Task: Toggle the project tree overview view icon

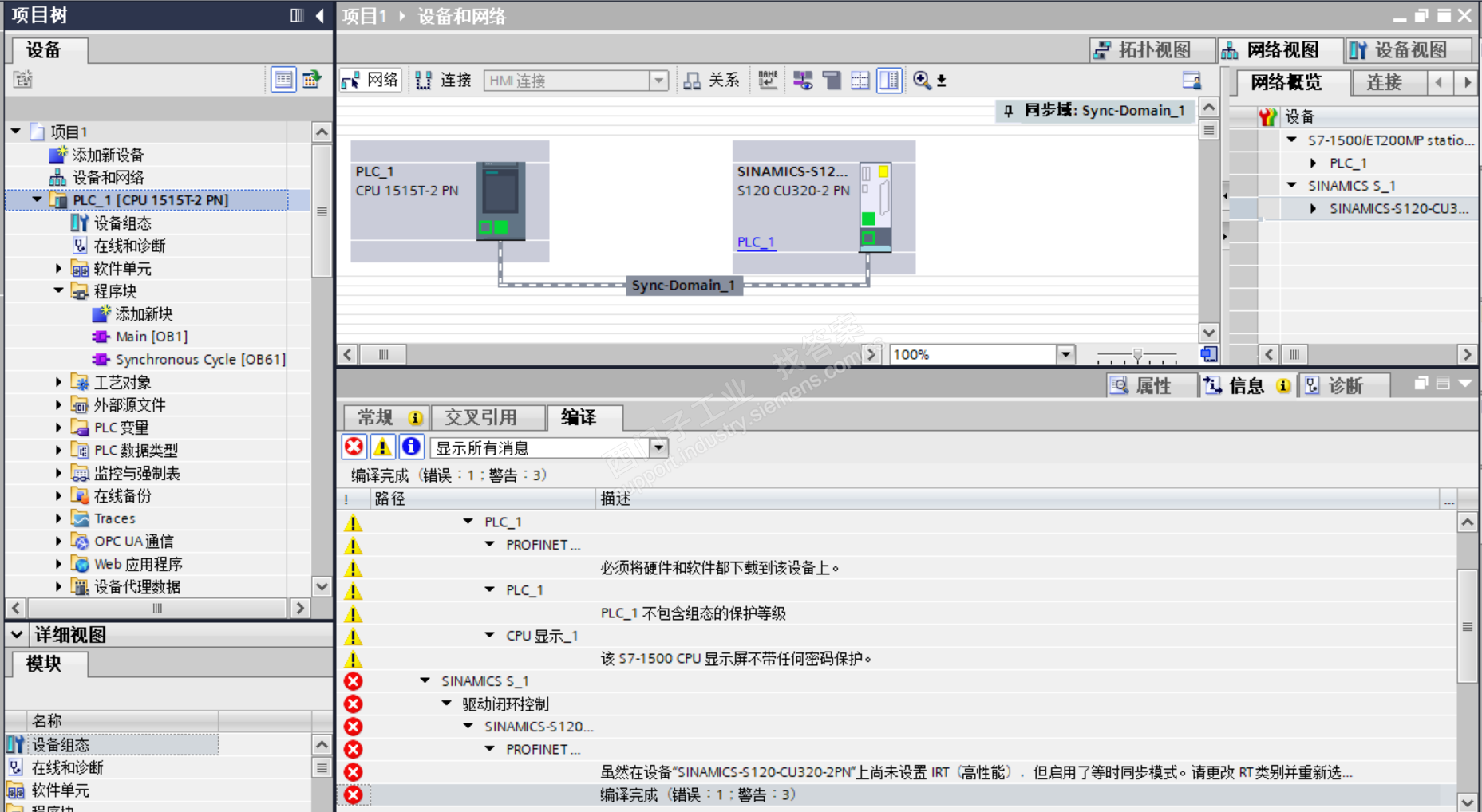Action: tap(283, 80)
